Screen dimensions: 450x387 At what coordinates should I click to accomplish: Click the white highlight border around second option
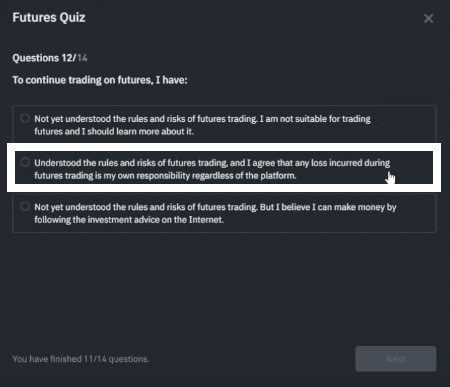[x=224, y=147]
